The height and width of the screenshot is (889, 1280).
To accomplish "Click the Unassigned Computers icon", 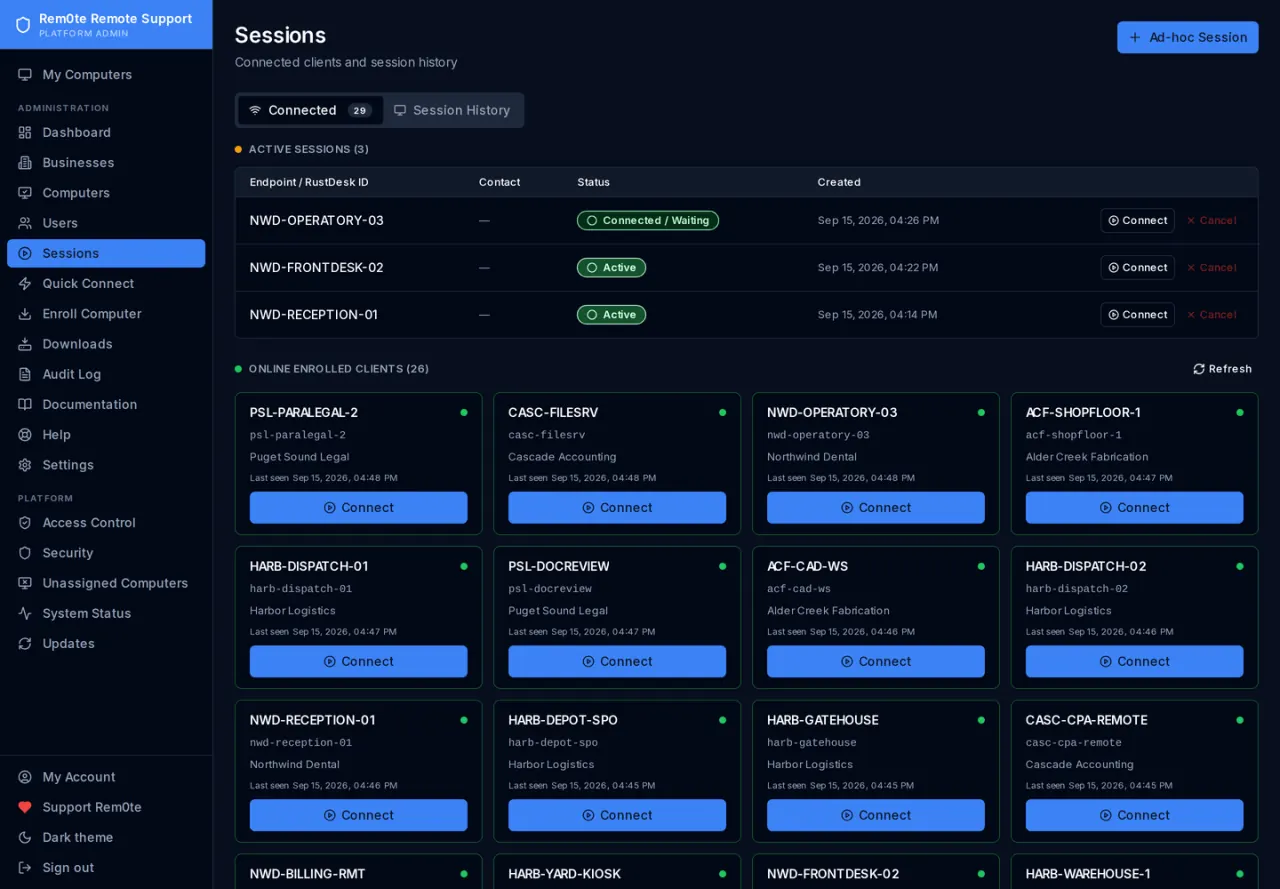I will coord(25,583).
